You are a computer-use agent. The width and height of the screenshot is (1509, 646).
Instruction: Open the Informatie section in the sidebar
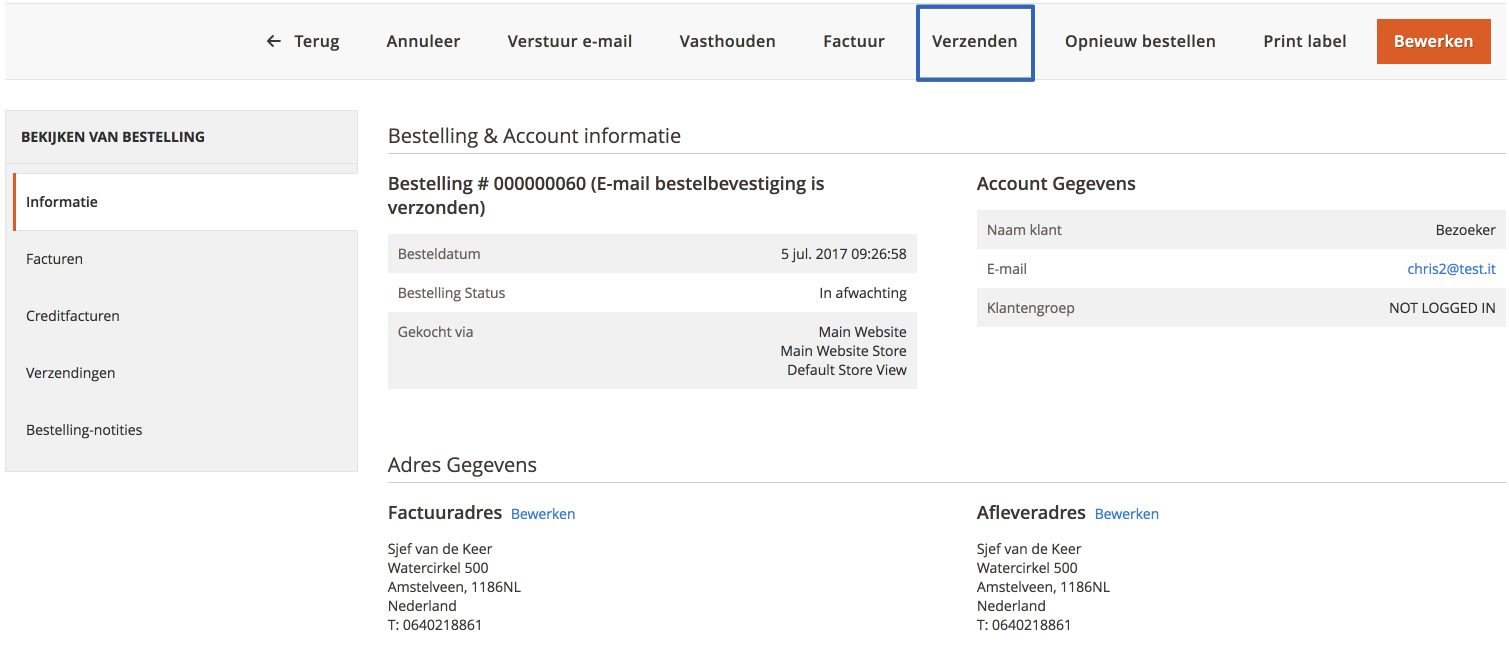[62, 201]
